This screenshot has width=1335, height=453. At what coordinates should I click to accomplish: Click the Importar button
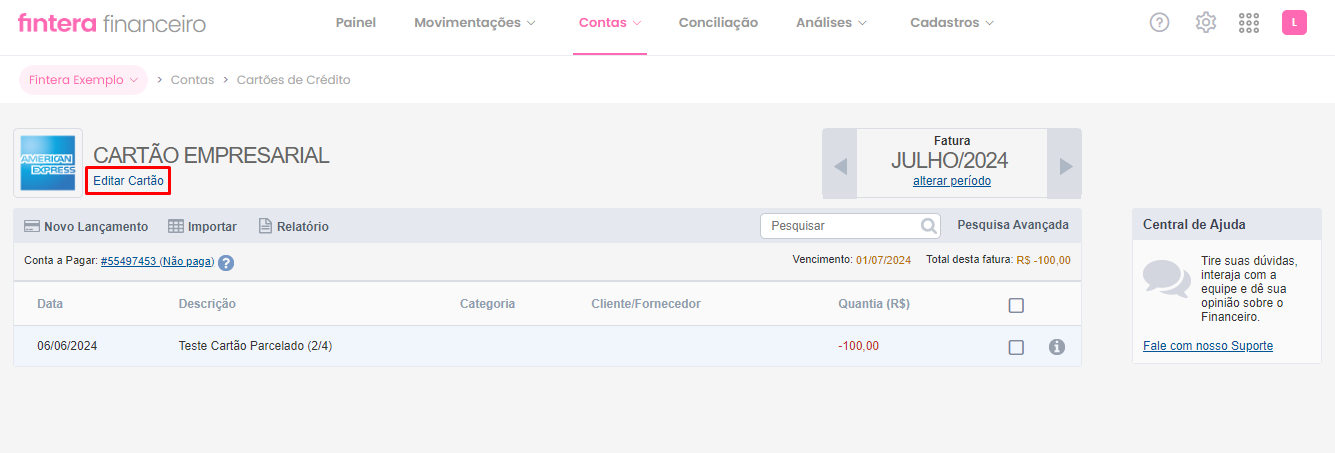[x=202, y=226]
